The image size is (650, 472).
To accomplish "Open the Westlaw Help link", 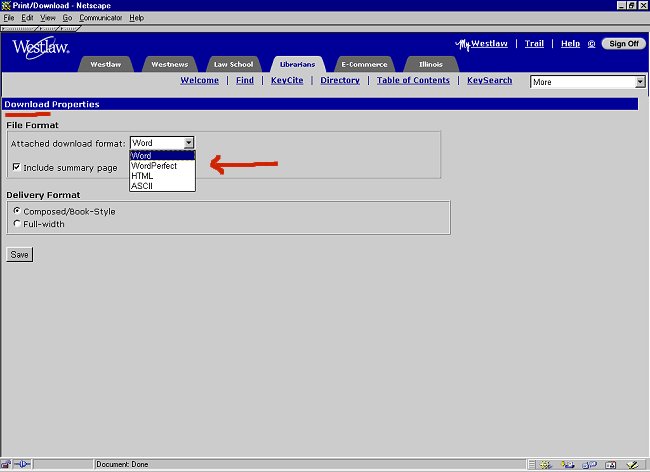I will (570, 44).
